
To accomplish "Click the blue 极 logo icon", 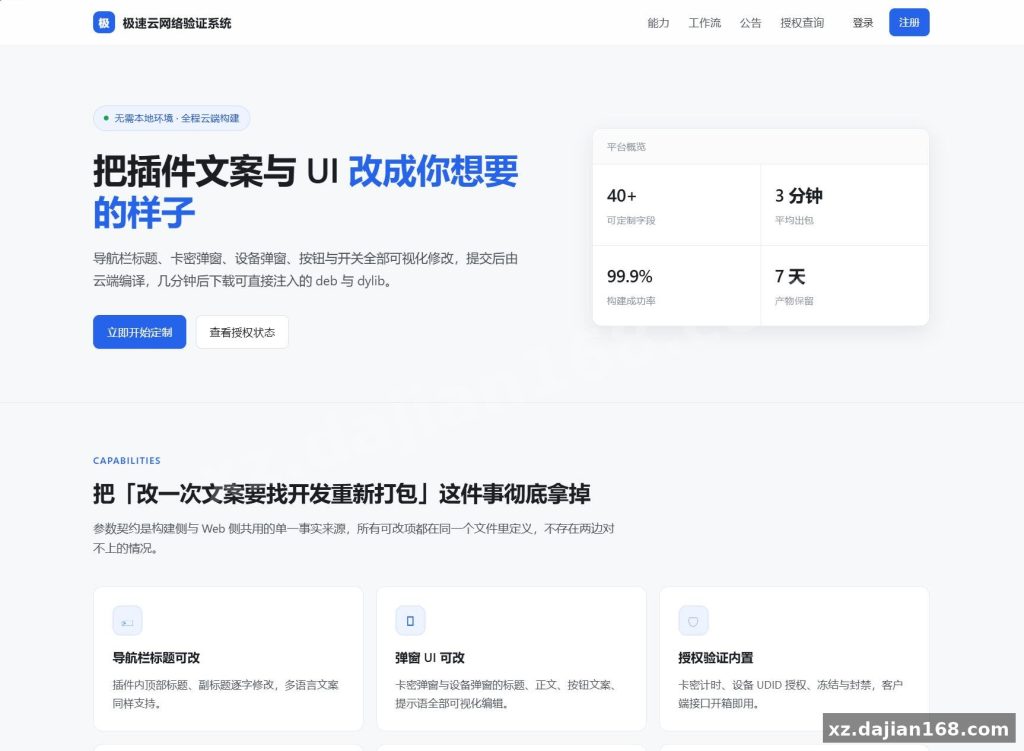I will pos(104,23).
